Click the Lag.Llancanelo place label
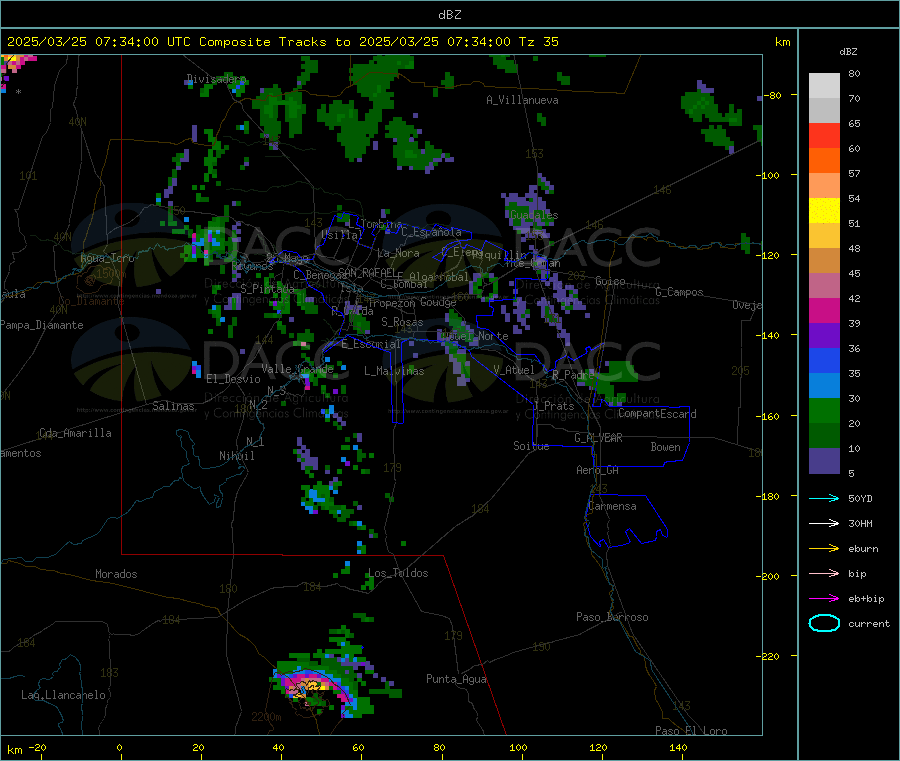The image size is (900, 761). (63, 695)
